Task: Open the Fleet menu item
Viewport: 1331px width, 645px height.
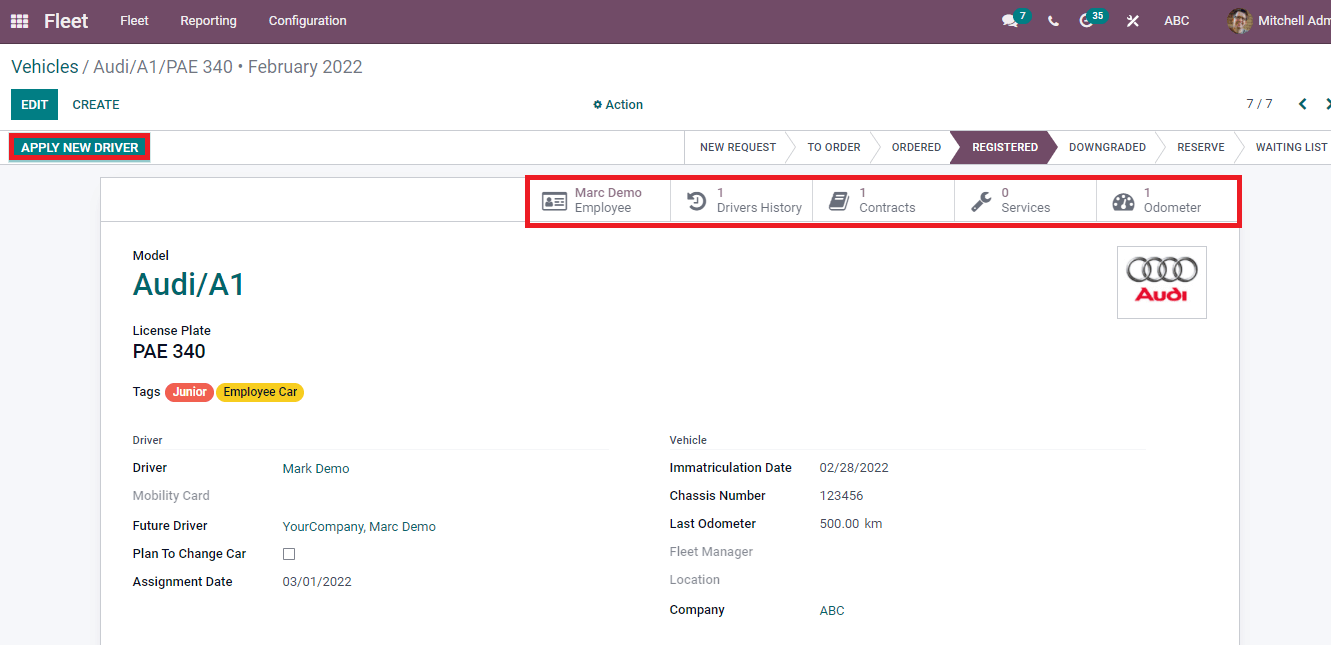Action: click(134, 21)
